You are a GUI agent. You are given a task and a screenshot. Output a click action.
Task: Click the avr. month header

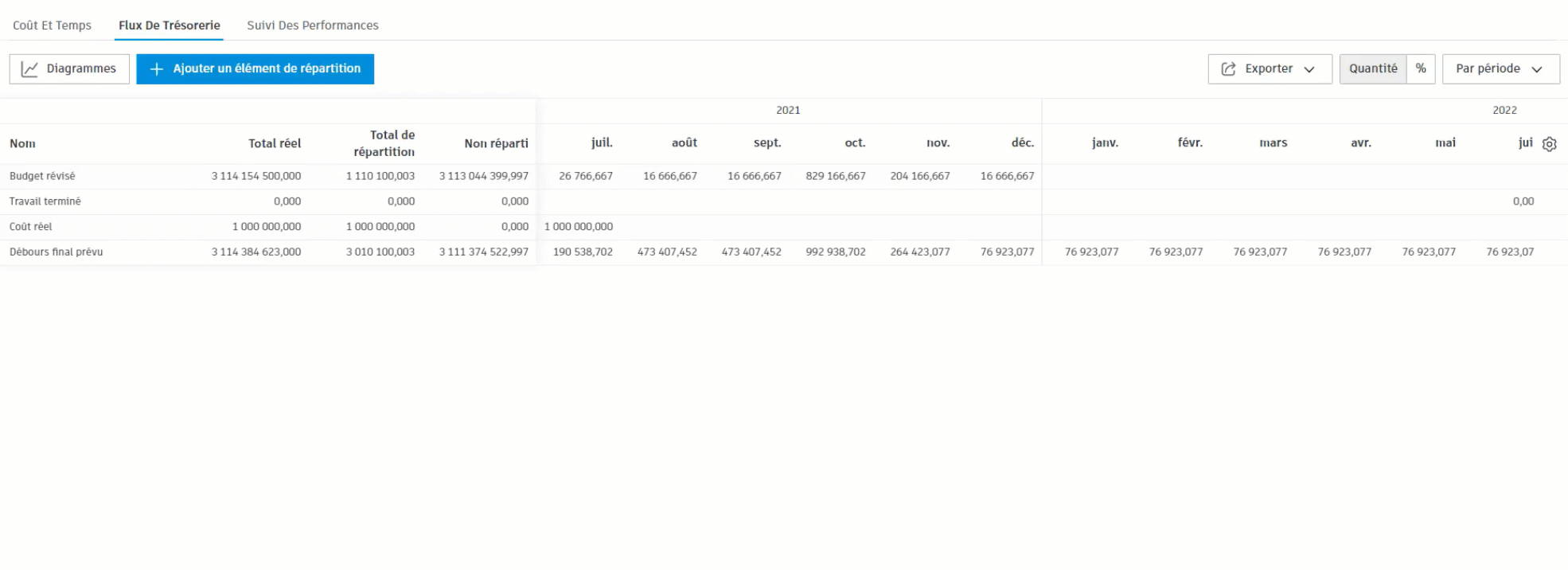coord(1361,142)
